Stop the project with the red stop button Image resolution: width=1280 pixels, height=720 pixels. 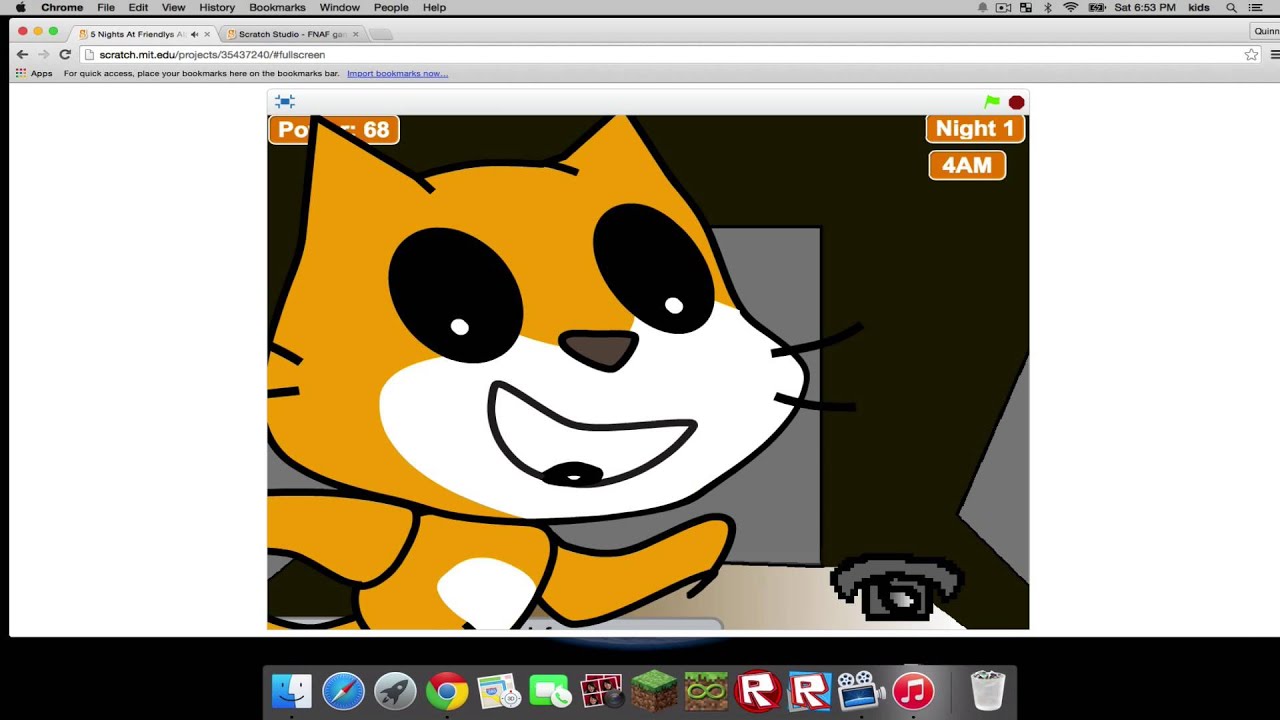1016,102
